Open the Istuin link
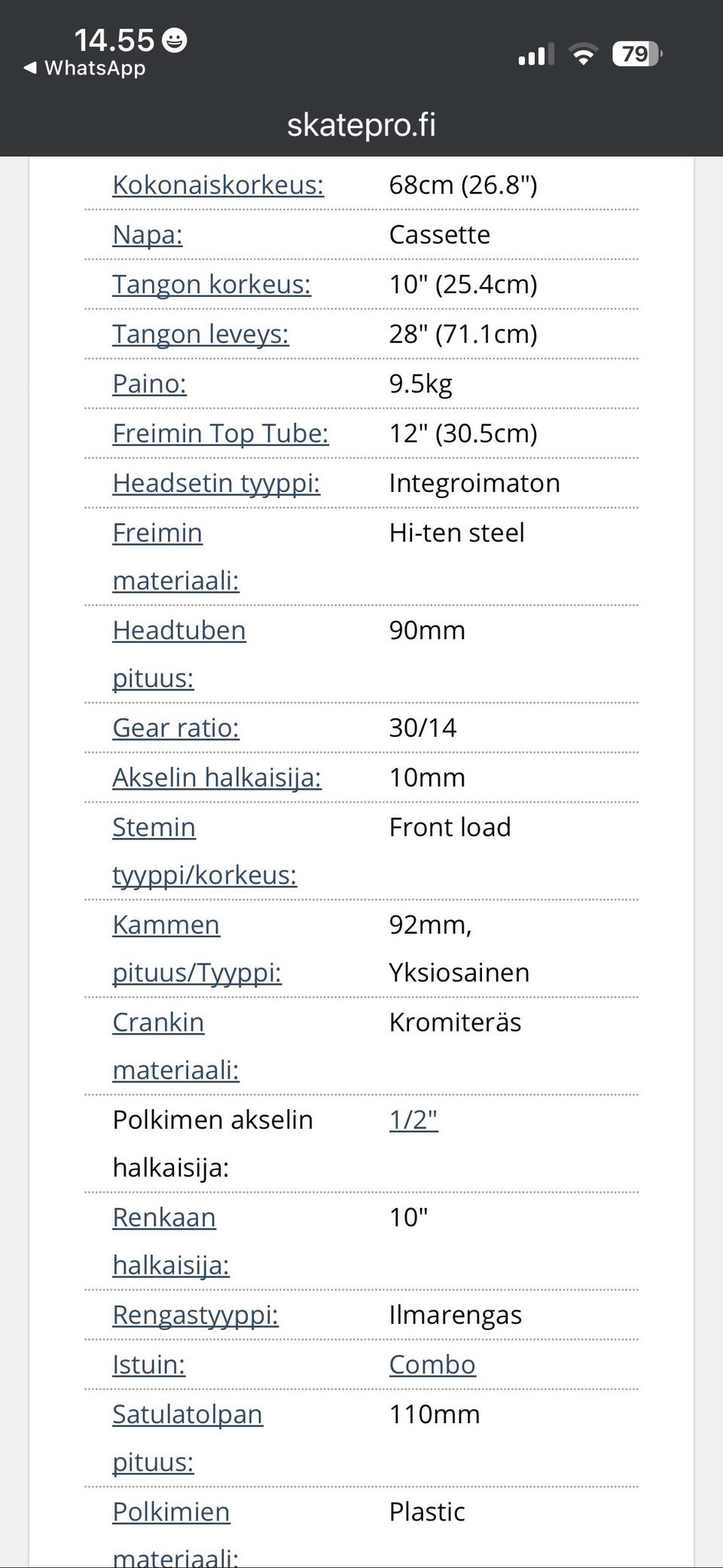This screenshot has height=1568, width=723. point(148,1365)
